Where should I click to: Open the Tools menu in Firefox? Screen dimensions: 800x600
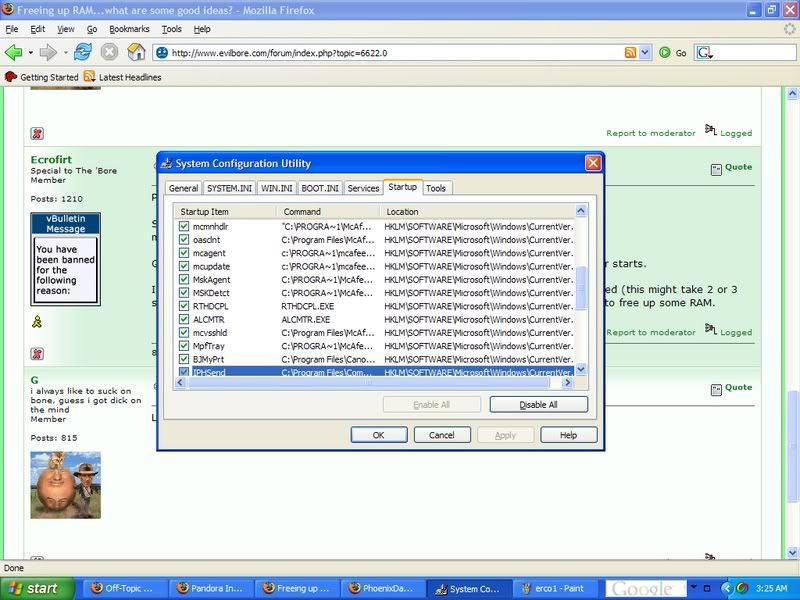click(x=171, y=29)
